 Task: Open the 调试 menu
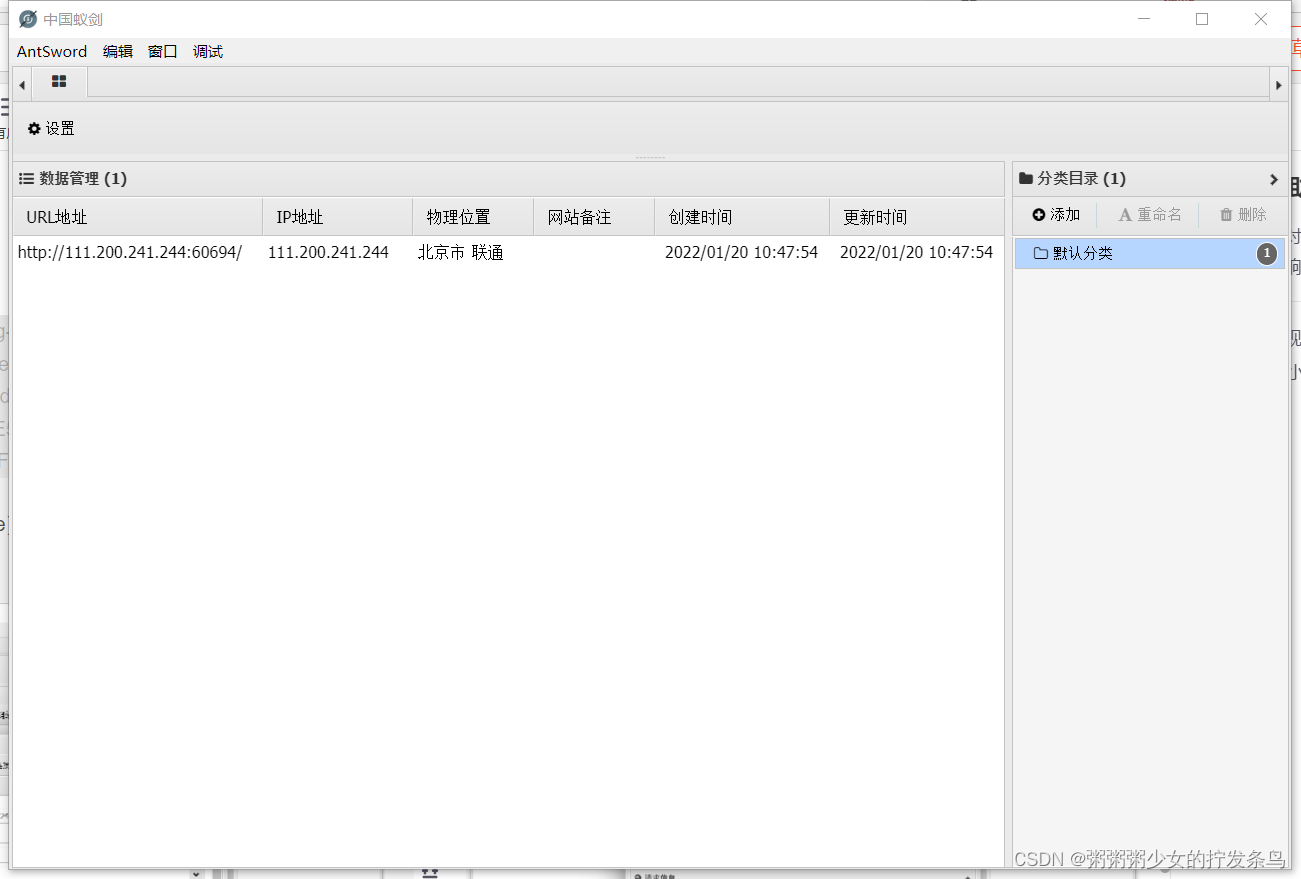tap(208, 51)
